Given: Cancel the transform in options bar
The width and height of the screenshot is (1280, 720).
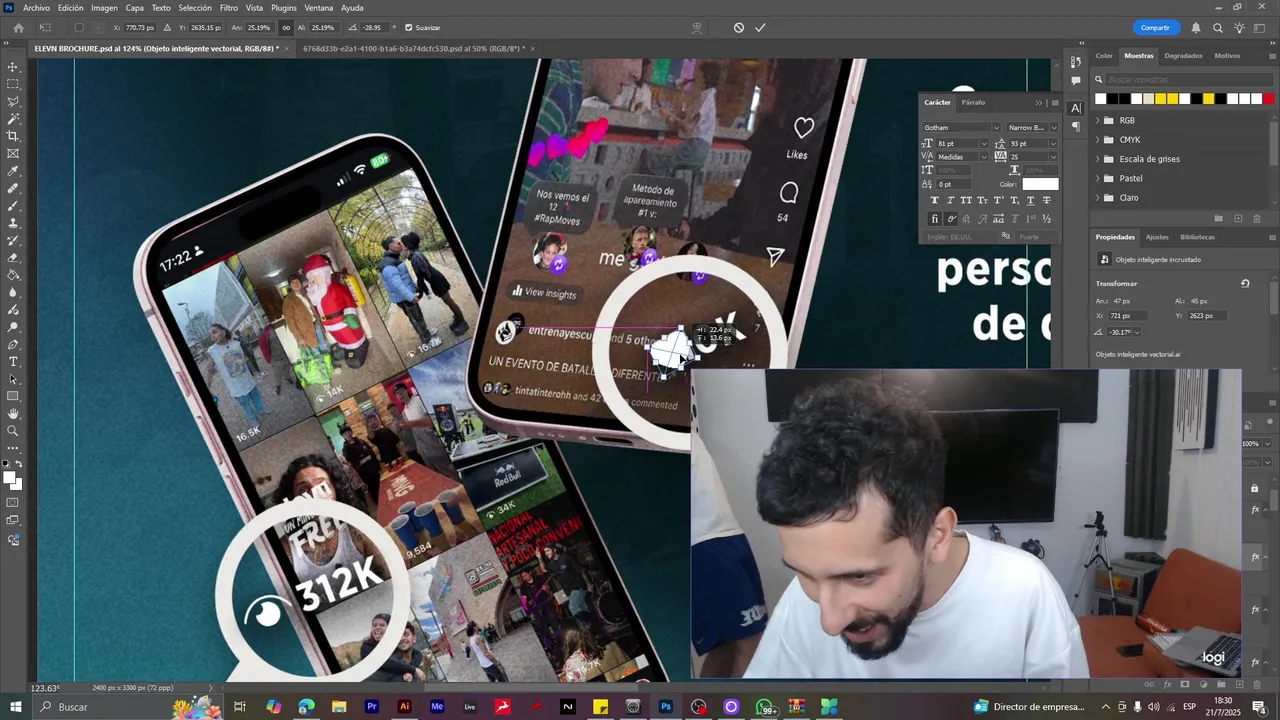Looking at the screenshot, I should (739, 27).
